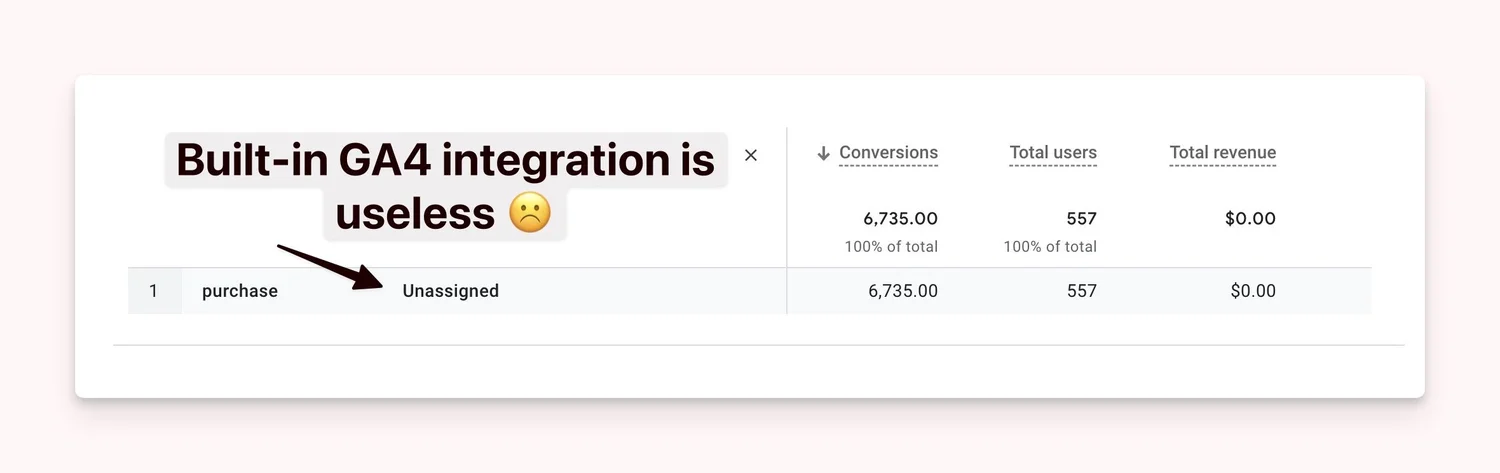Click the word "useless" in the headline
1500x473 pixels.
(x=414, y=213)
